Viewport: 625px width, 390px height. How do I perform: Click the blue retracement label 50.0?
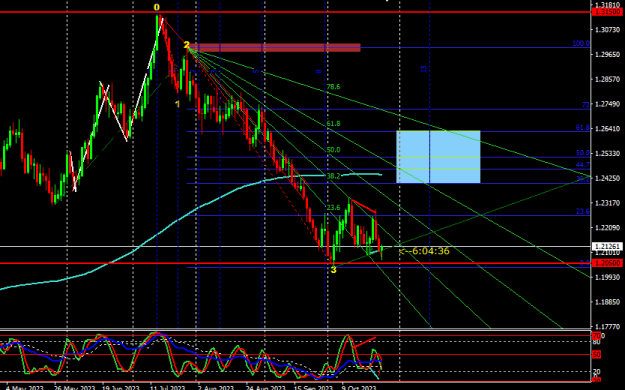(582, 153)
